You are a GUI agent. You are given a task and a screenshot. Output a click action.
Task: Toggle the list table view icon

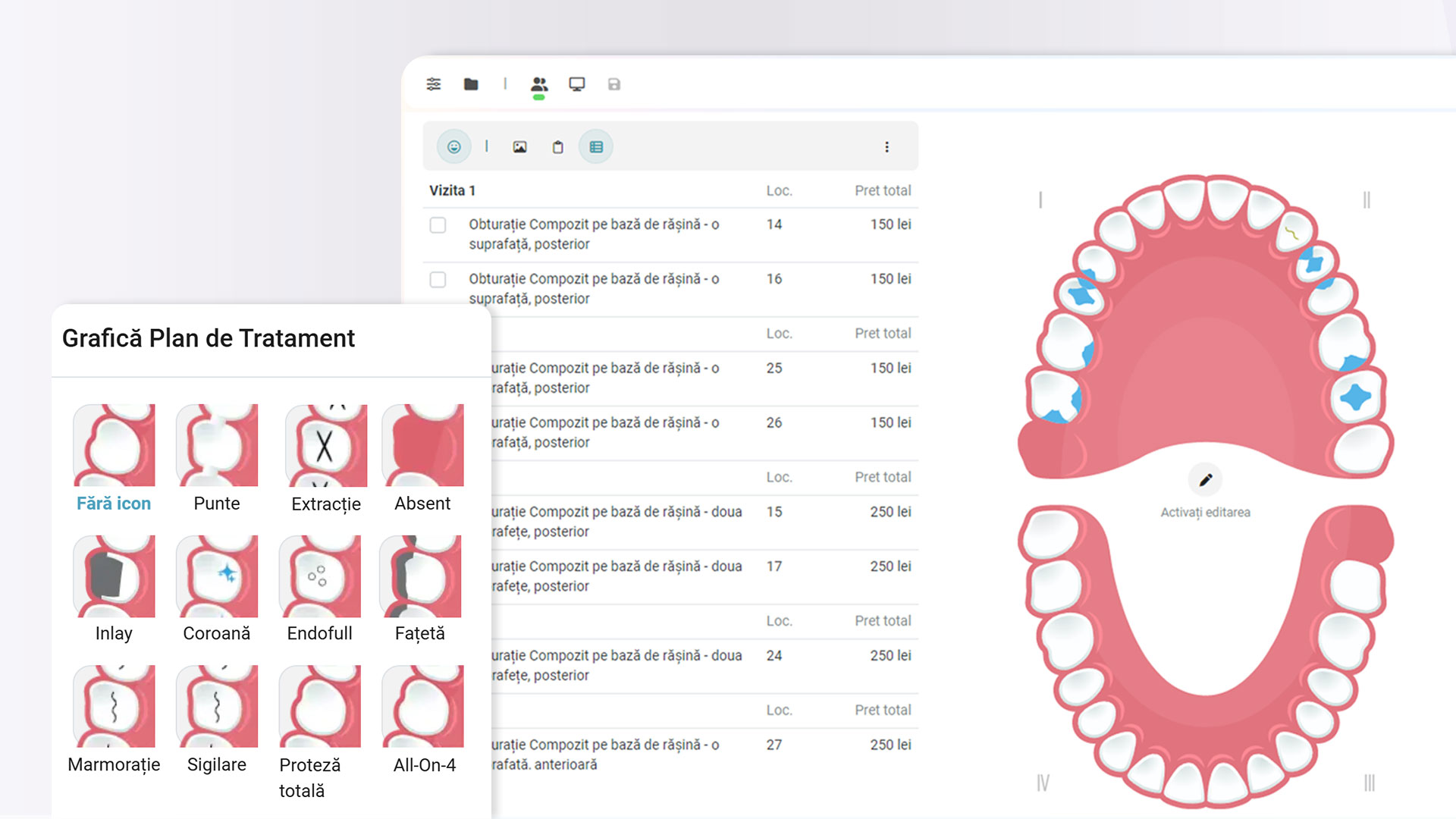596,147
